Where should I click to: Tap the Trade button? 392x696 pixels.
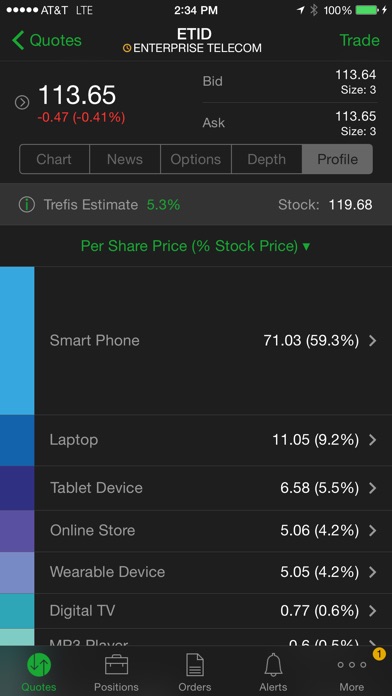[x=360, y=40]
